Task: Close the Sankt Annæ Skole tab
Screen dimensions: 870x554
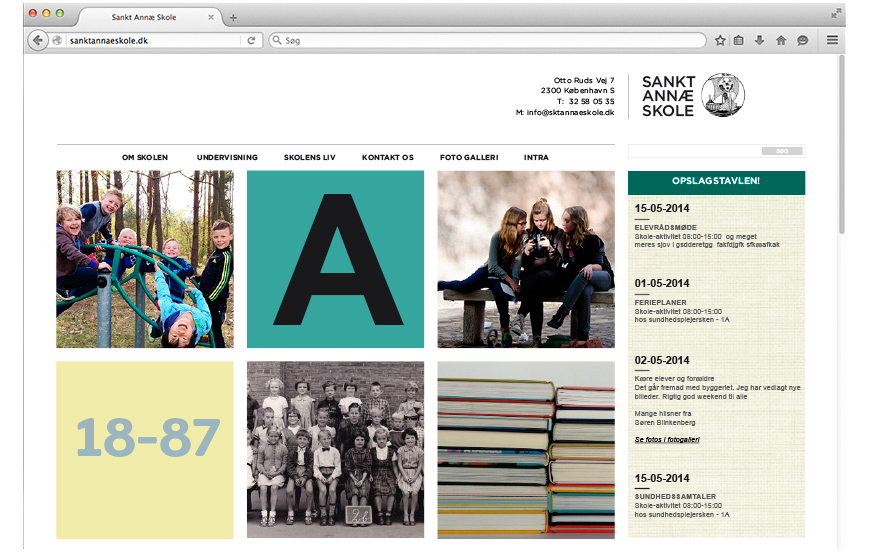Action: (x=211, y=17)
